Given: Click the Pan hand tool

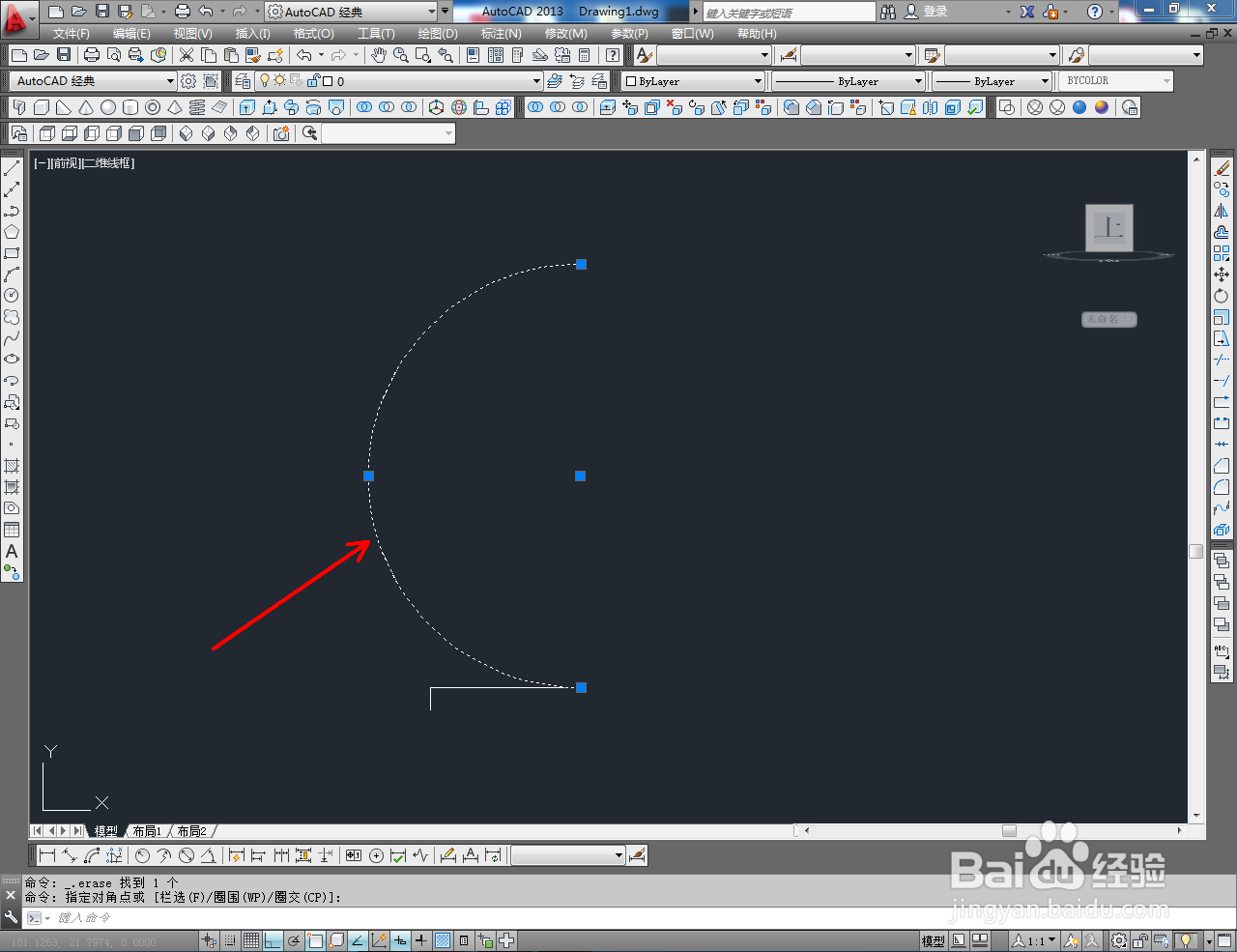Looking at the screenshot, I should 378,55.
